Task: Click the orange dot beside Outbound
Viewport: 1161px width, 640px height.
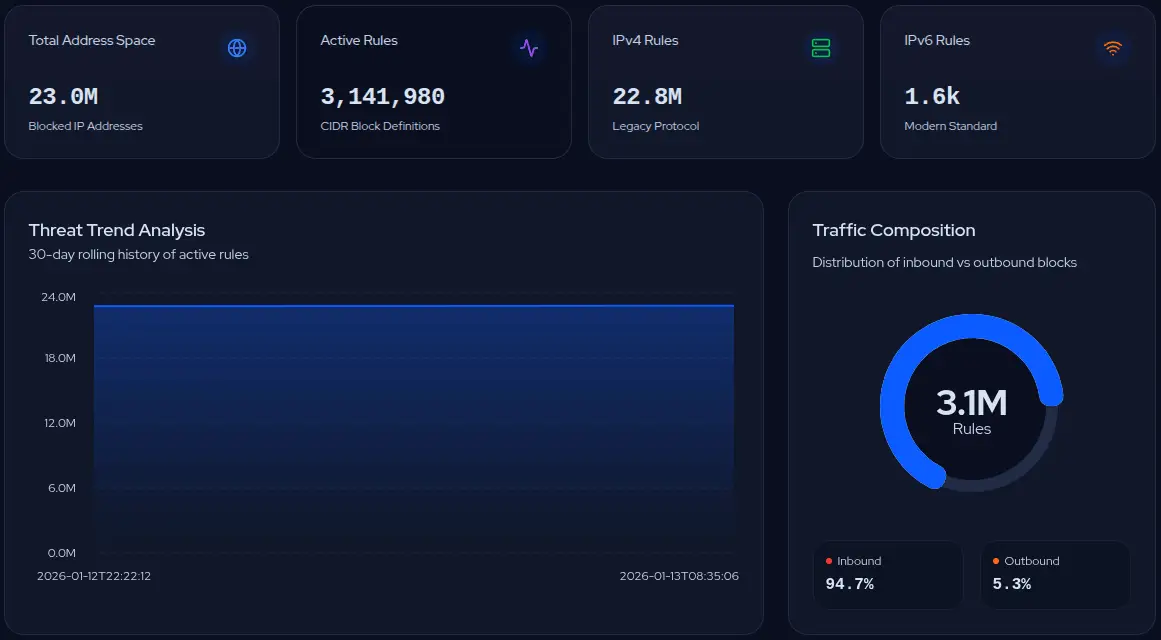Action: click(996, 561)
